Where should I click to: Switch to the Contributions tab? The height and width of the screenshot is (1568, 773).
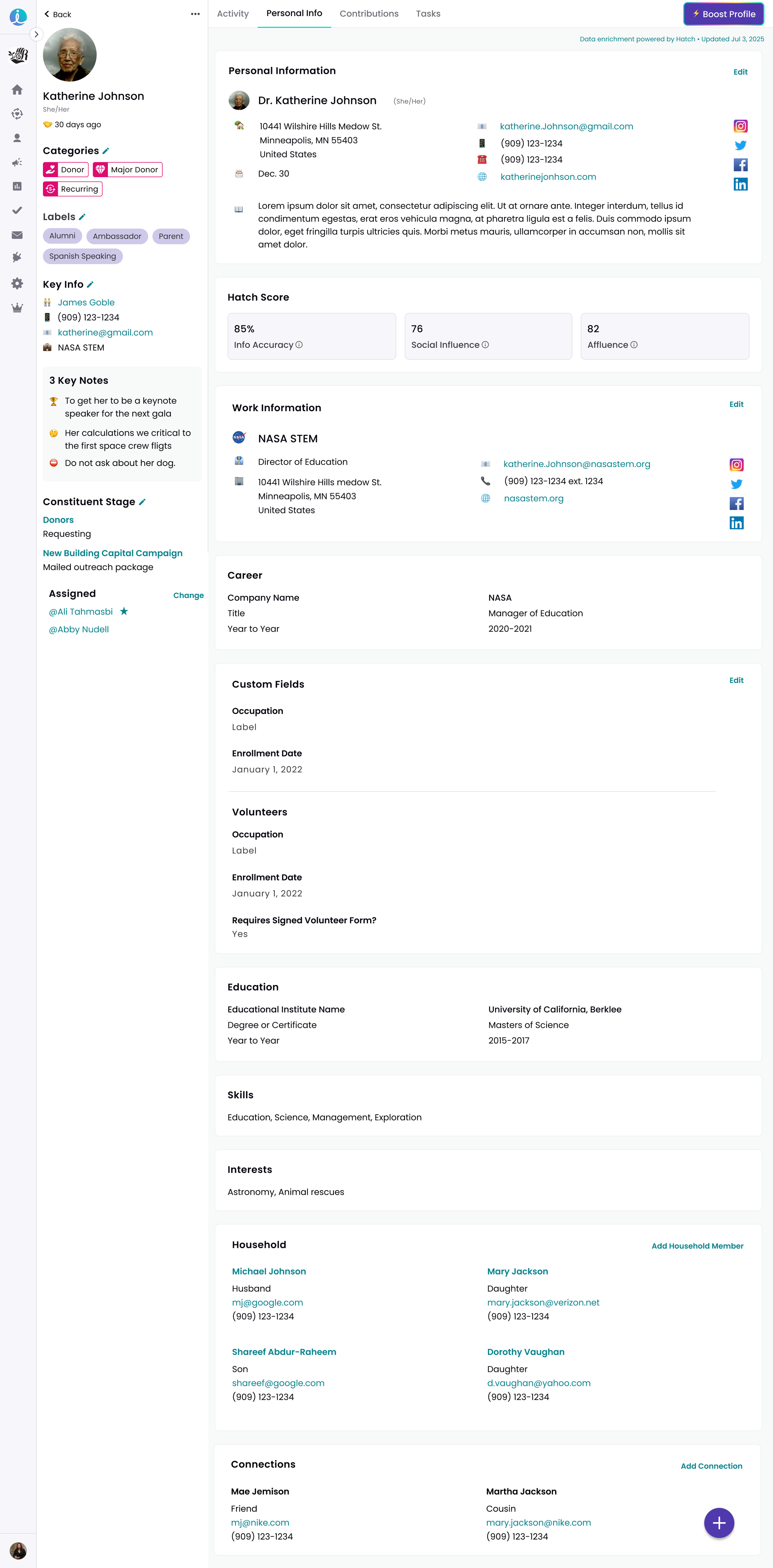(x=369, y=13)
